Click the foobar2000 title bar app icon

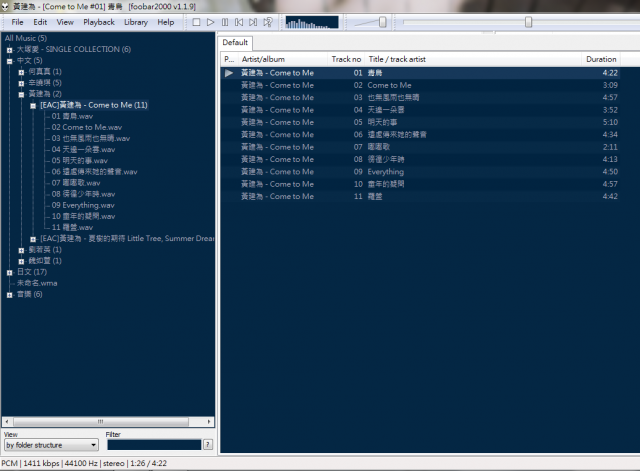click(x=5, y=7)
